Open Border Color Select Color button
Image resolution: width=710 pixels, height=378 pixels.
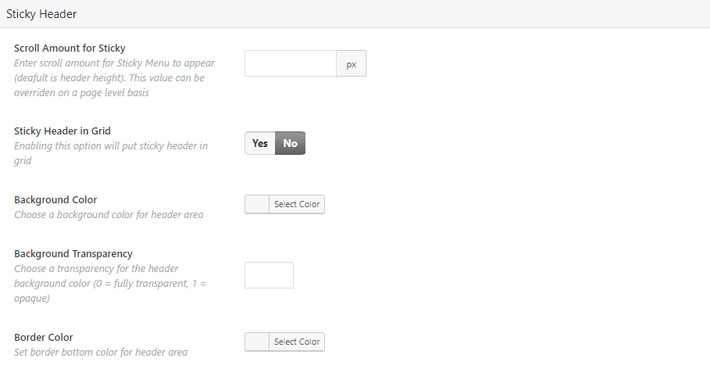pos(297,342)
